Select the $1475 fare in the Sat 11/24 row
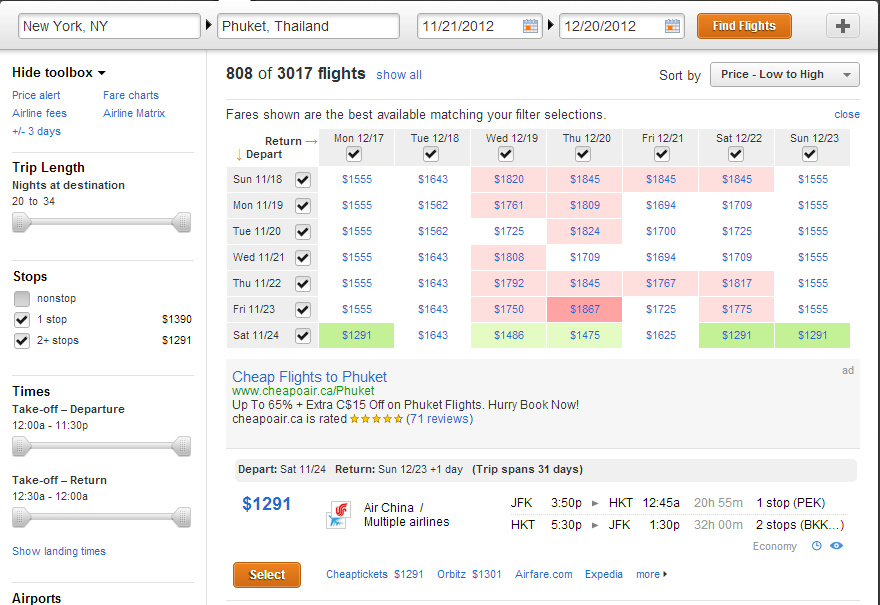Image resolution: width=880 pixels, height=605 pixels. [x=584, y=336]
